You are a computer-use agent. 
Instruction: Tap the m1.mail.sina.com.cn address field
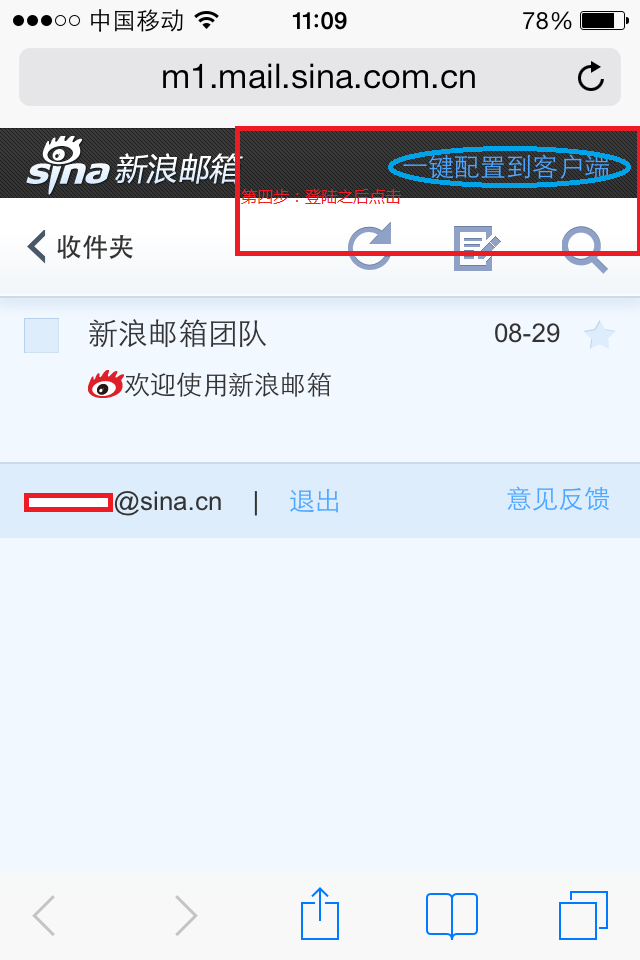click(x=320, y=77)
